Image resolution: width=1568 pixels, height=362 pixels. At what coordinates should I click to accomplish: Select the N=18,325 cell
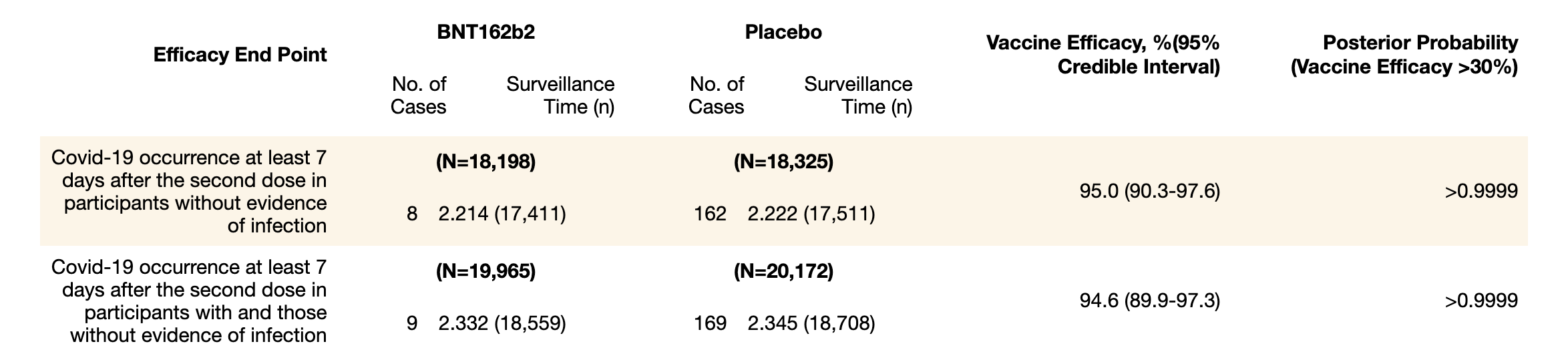coord(783,162)
